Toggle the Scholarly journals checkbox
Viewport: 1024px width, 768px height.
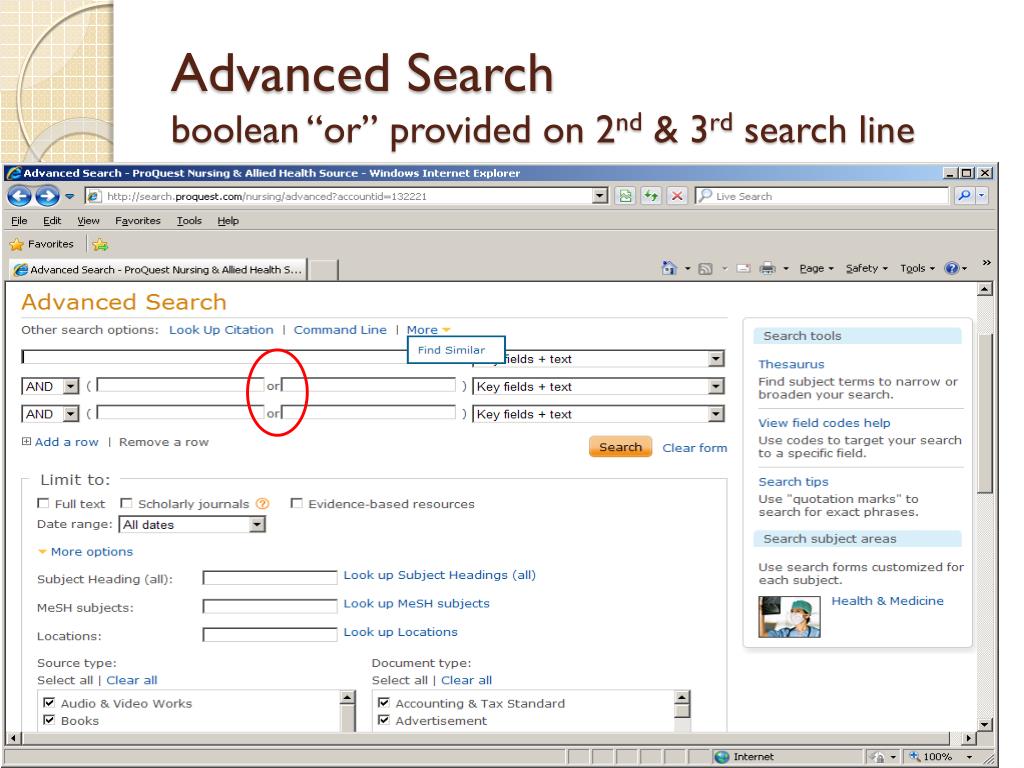(127, 503)
